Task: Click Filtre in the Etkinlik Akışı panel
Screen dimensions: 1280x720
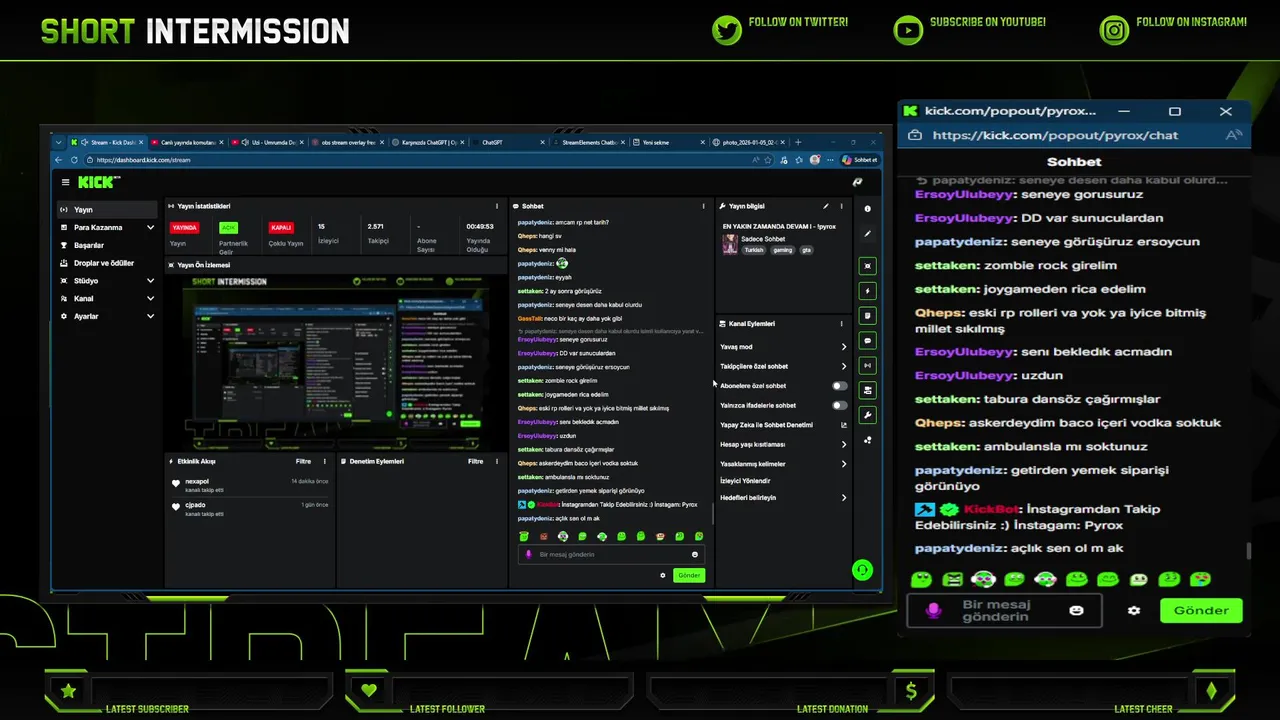Action: tap(303, 461)
